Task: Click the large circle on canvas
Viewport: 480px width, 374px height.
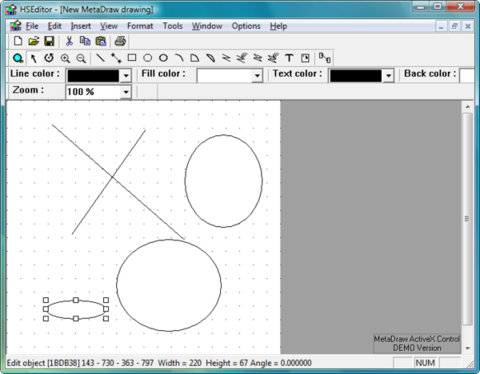Action: coord(169,285)
